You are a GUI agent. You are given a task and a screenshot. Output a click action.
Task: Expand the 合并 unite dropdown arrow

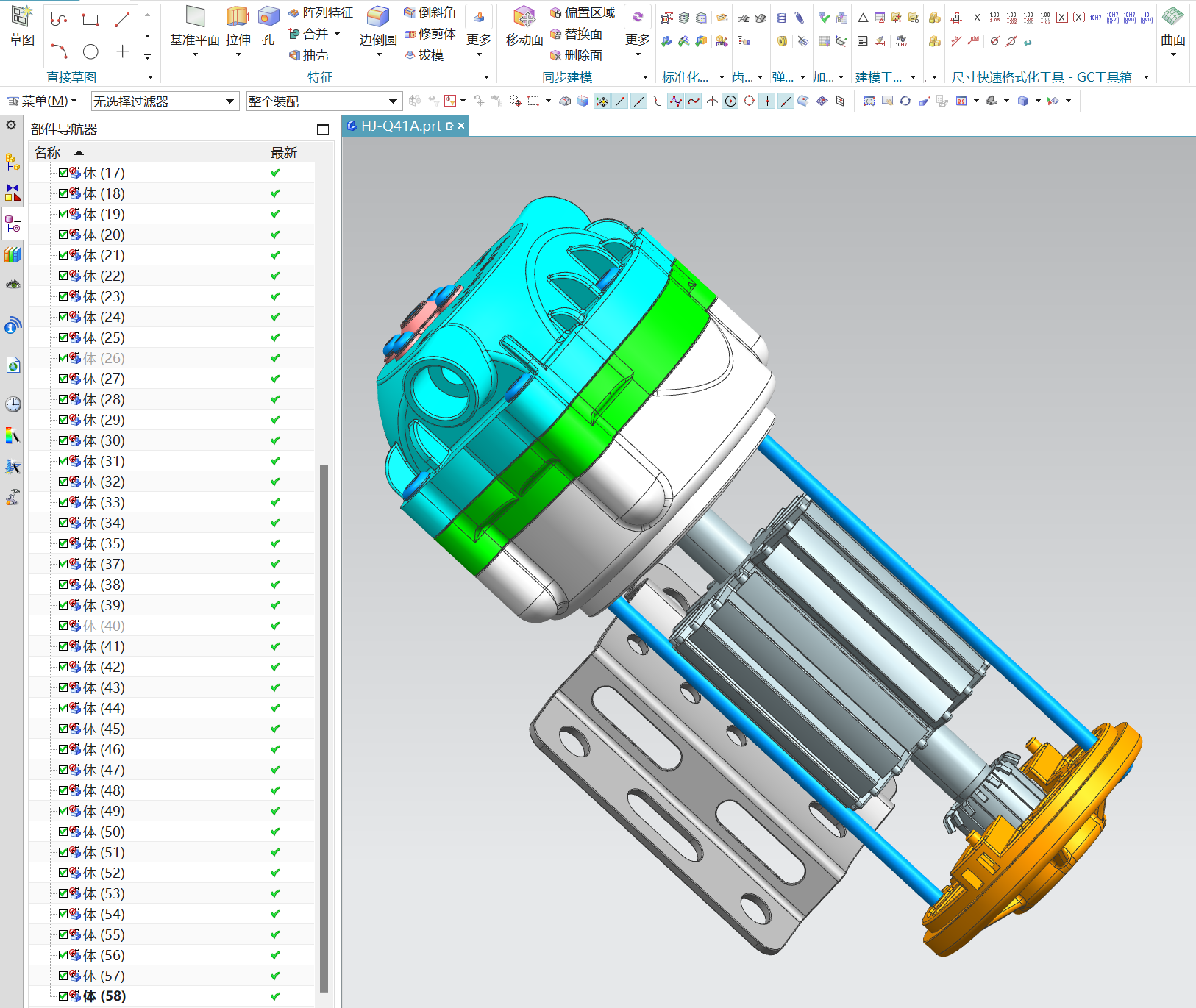click(338, 34)
